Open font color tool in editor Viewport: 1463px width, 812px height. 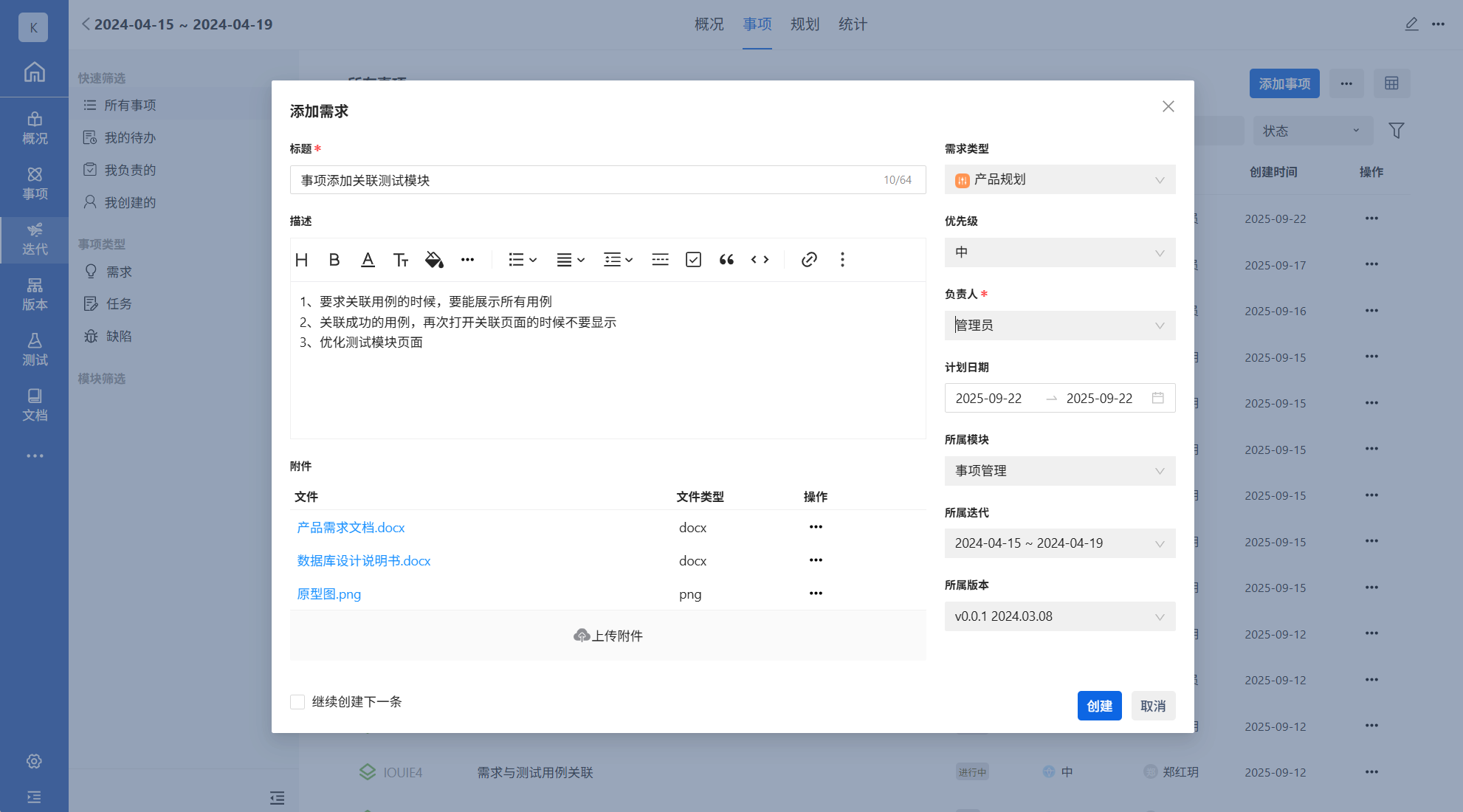[x=368, y=260]
